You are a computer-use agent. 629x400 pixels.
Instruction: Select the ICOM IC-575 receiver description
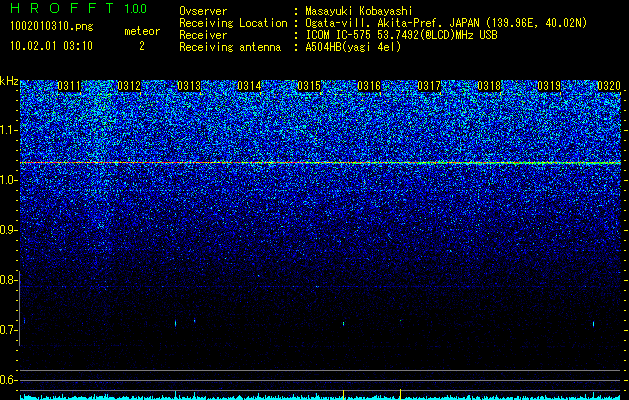tap(401, 35)
